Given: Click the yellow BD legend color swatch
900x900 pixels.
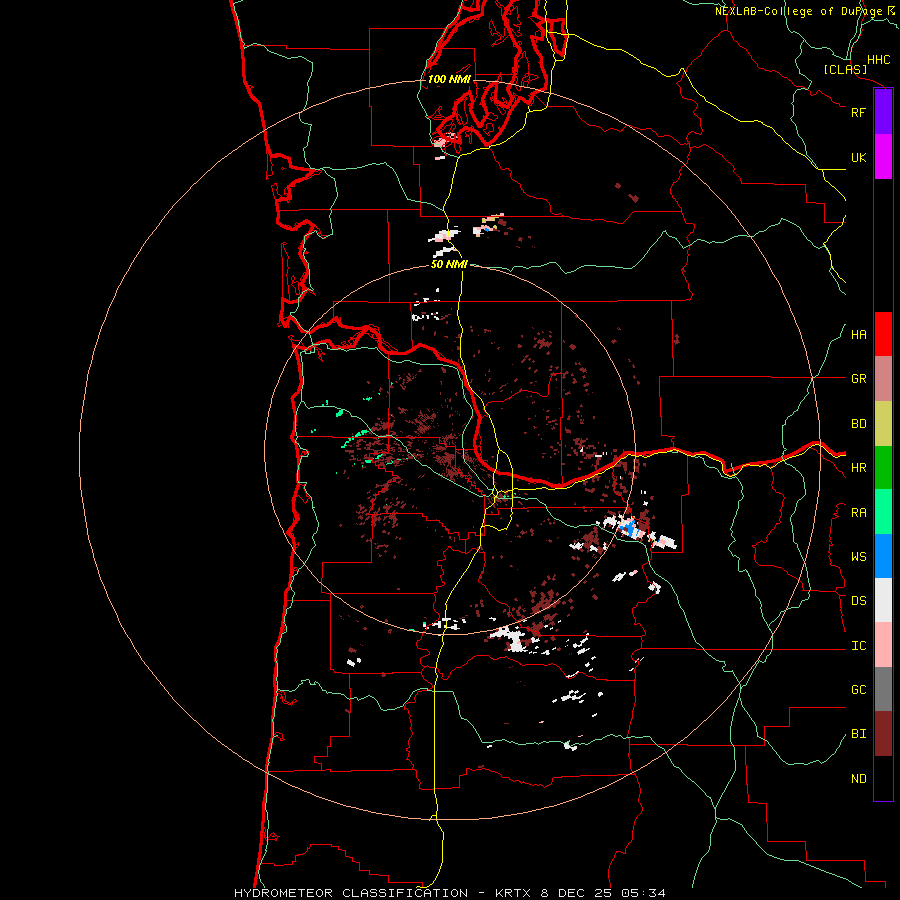Looking at the screenshot, I should coord(883,424).
